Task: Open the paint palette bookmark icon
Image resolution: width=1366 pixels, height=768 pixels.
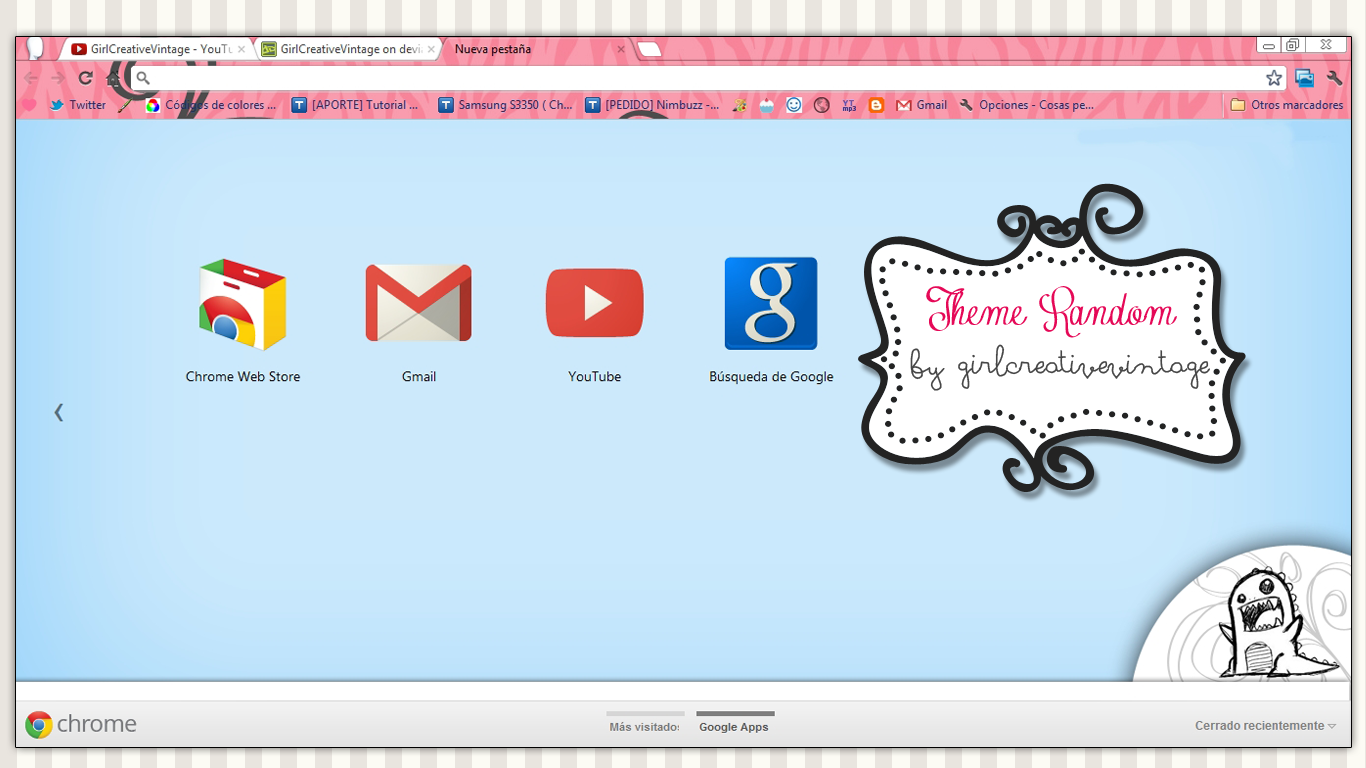Action: coord(739,105)
